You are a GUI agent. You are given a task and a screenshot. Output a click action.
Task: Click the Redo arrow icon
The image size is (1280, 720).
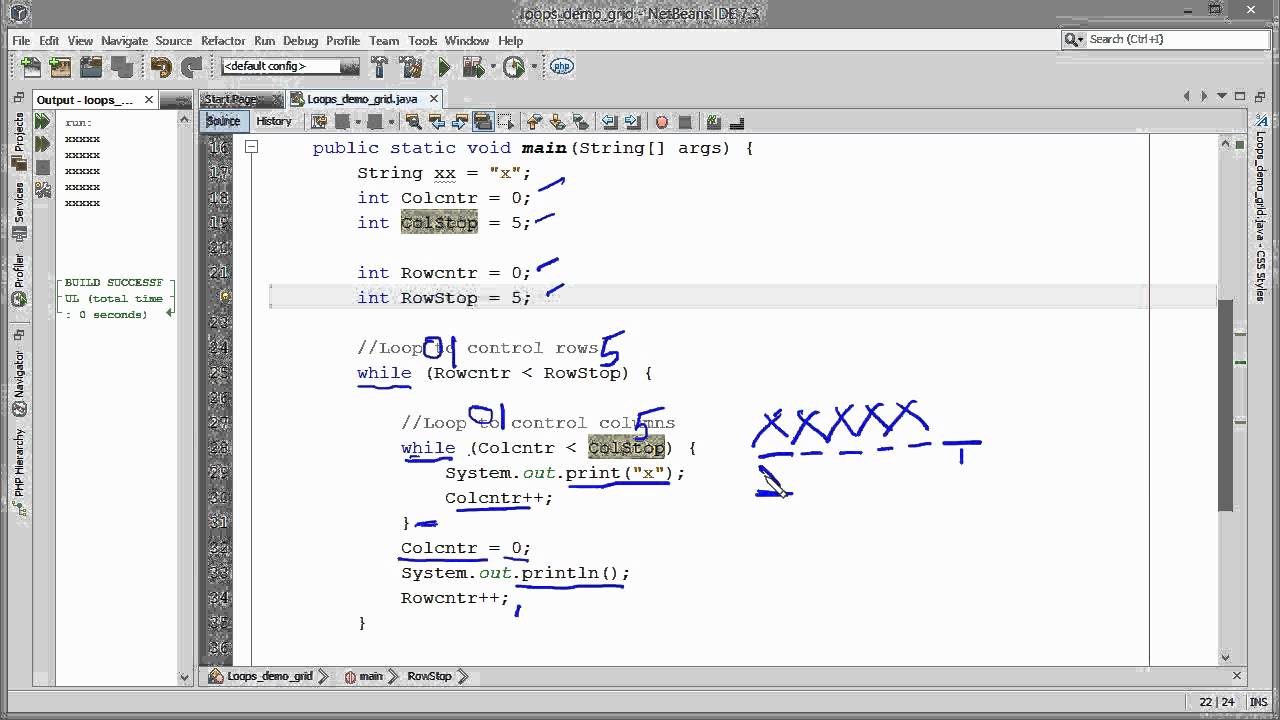(190, 67)
